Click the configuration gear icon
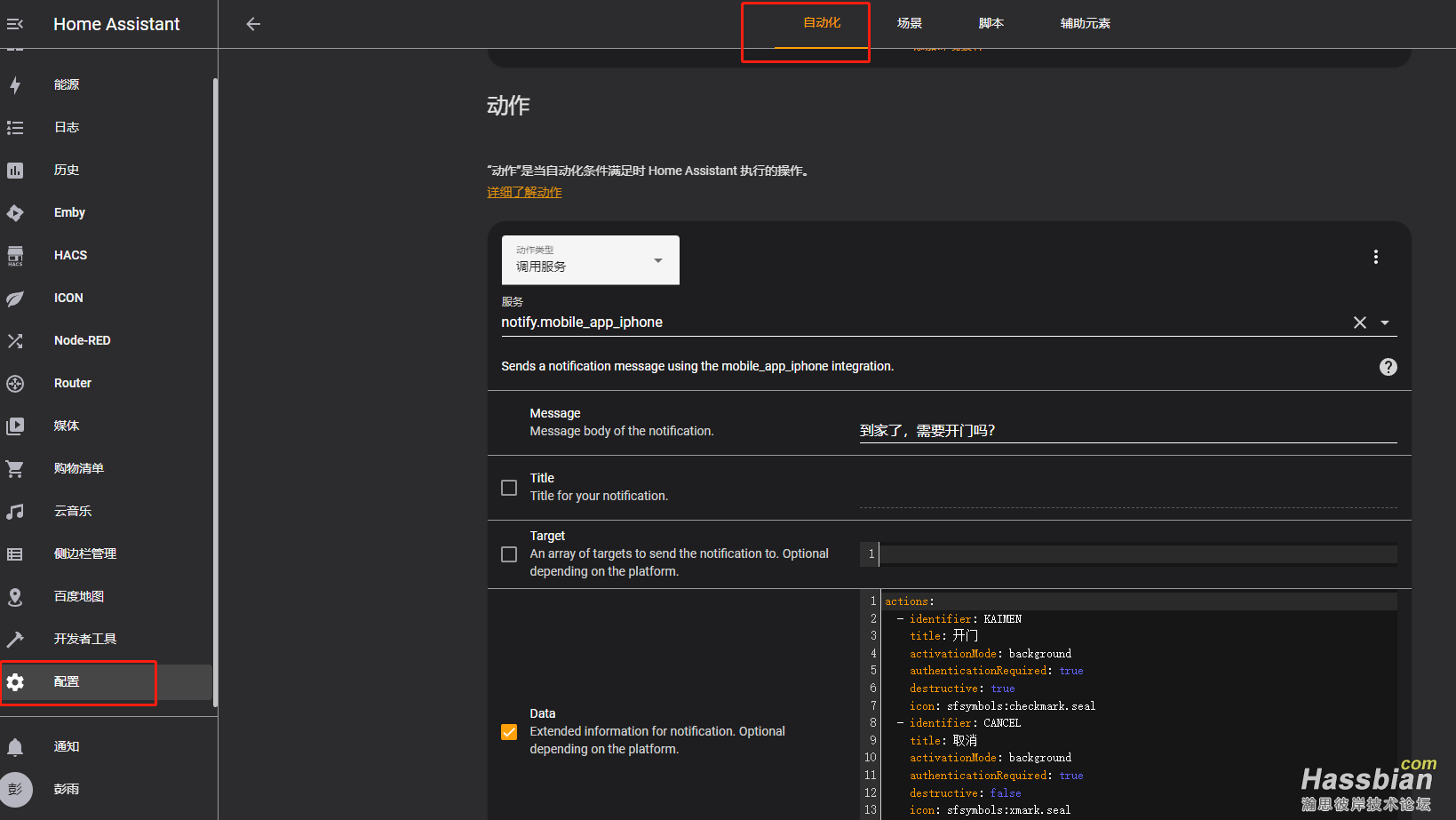 click(15, 682)
